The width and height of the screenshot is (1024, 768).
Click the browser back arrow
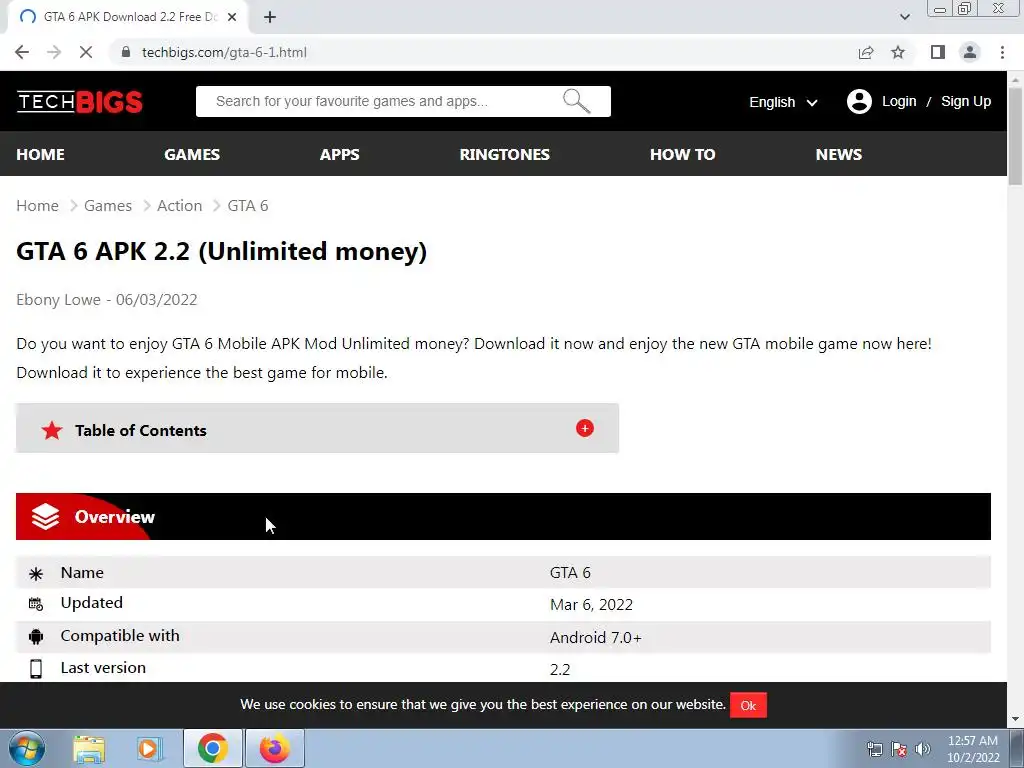(x=22, y=52)
